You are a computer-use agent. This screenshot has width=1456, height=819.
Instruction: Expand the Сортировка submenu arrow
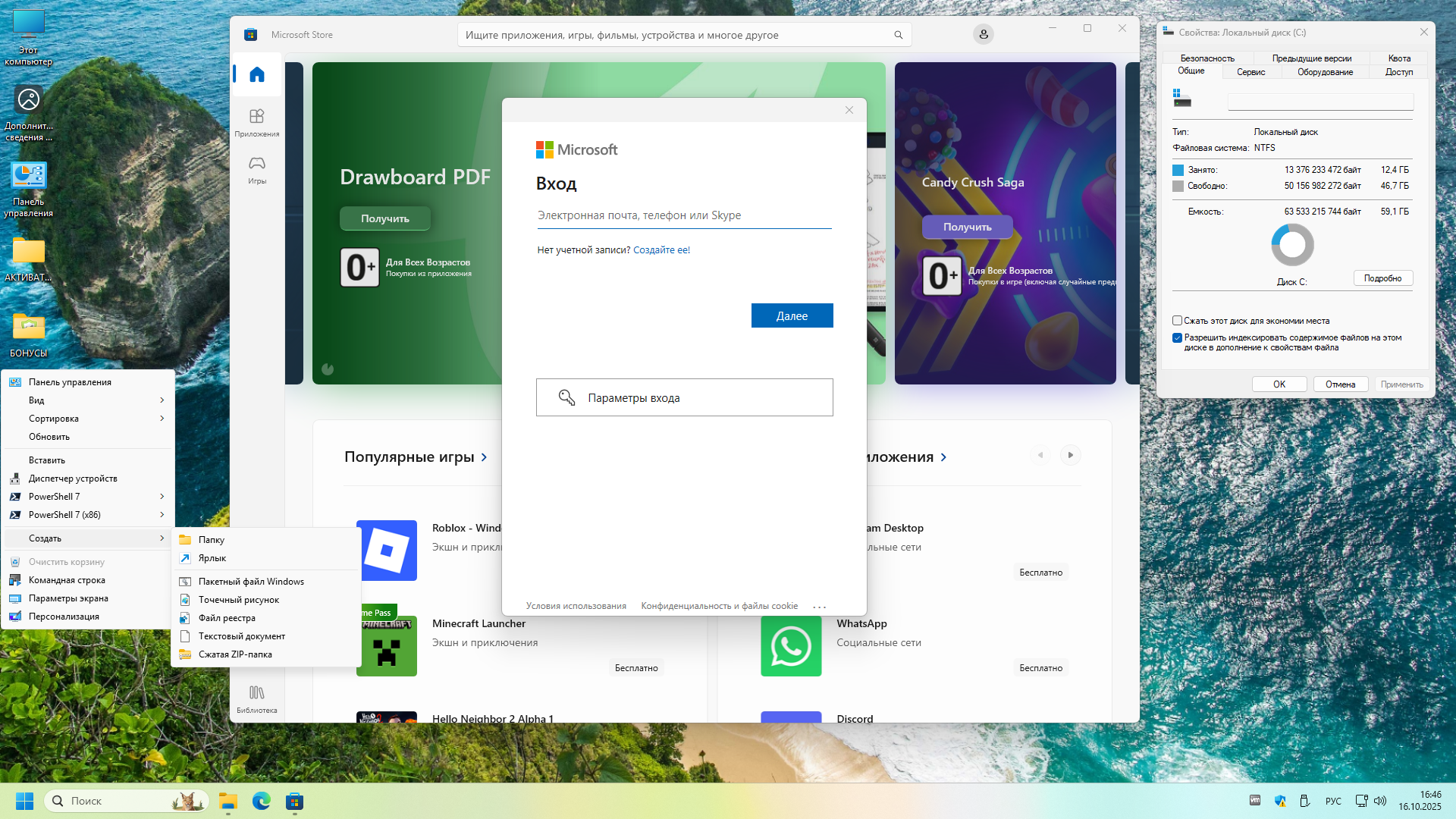pos(162,419)
